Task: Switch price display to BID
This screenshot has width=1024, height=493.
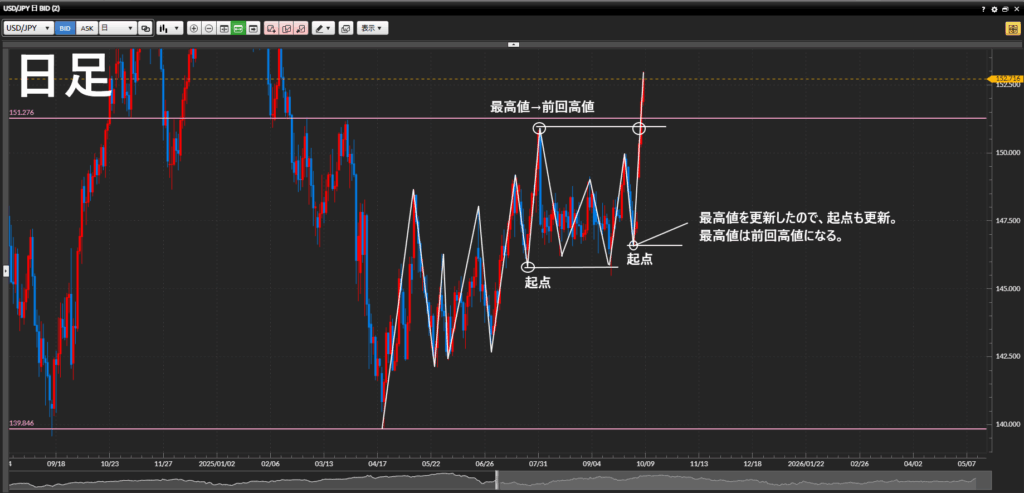Action: pyautogui.click(x=65, y=28)
